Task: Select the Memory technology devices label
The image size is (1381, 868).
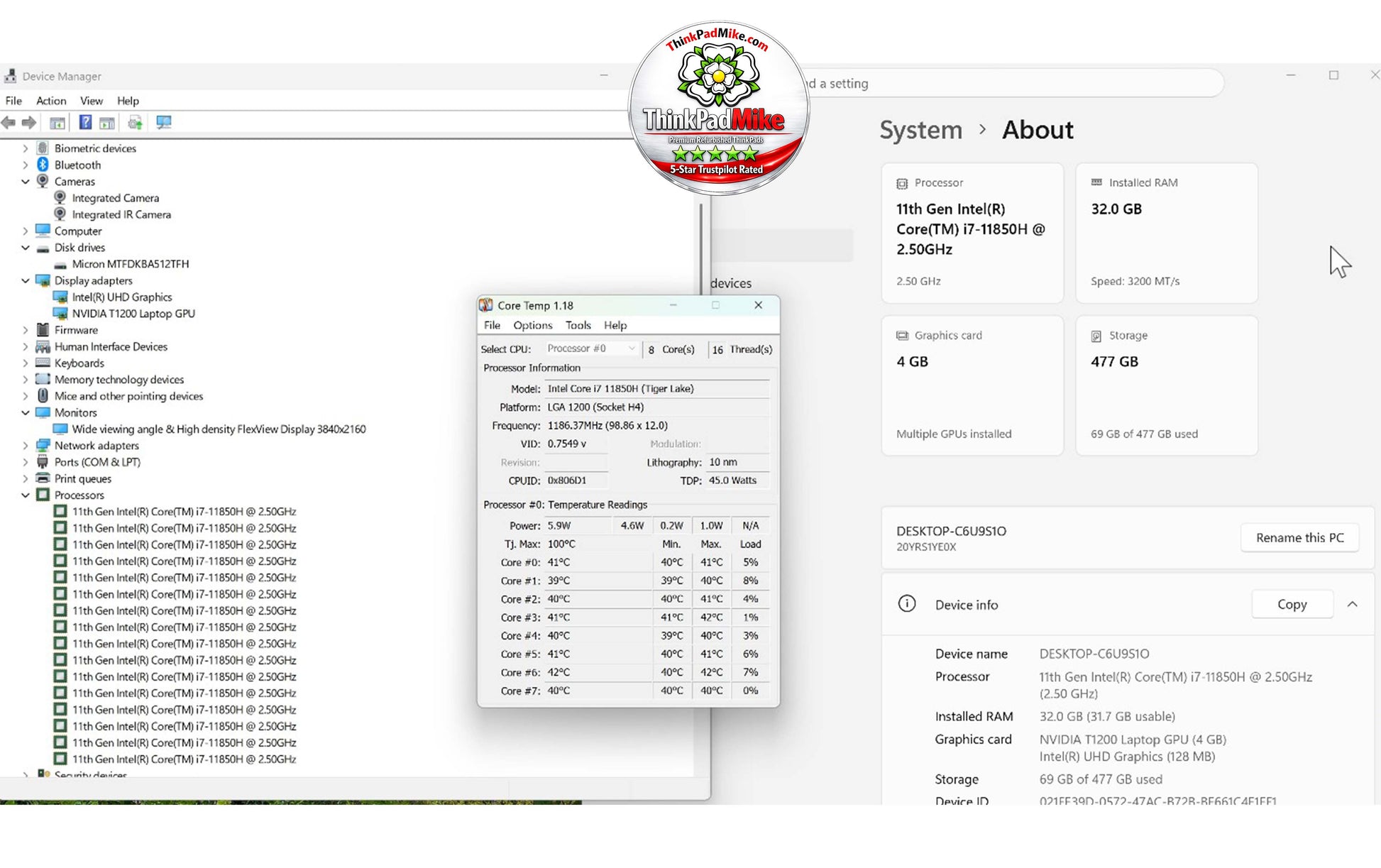Action: pos(119,380)
